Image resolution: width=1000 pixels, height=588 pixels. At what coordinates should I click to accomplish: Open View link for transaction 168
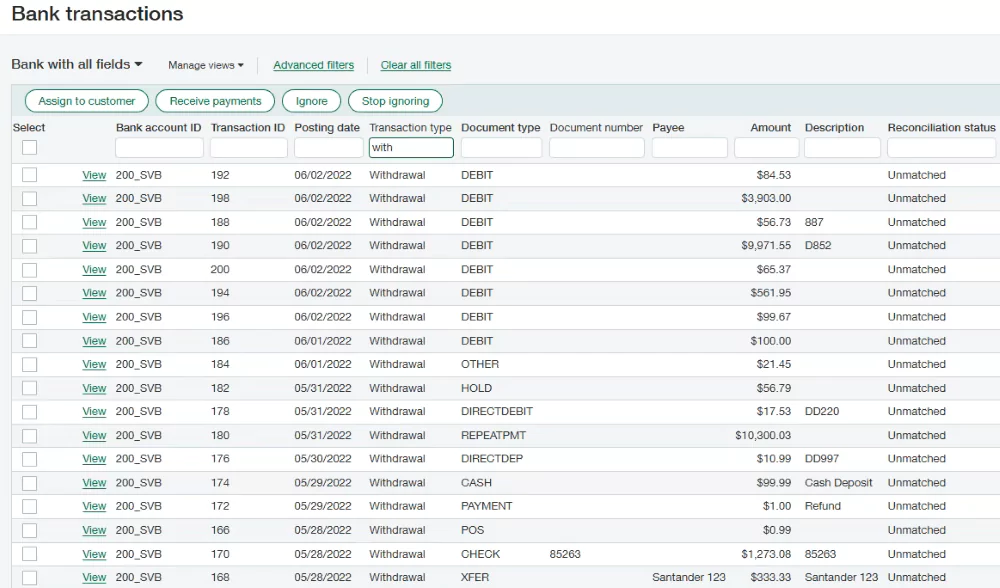click(94, 577)
